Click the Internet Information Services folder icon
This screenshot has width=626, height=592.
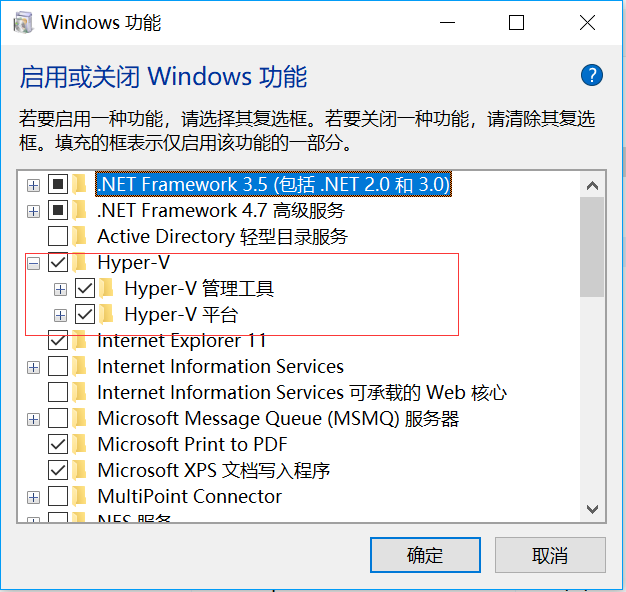point(79,367)
